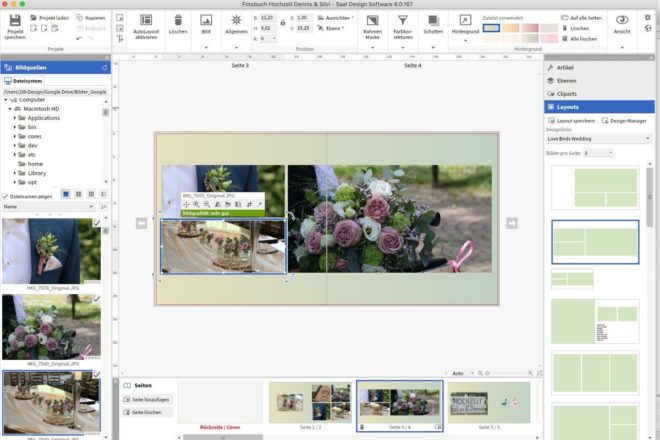Open the Ebenen panel
This screenshot has width=660, height=440.
point(599,80)
